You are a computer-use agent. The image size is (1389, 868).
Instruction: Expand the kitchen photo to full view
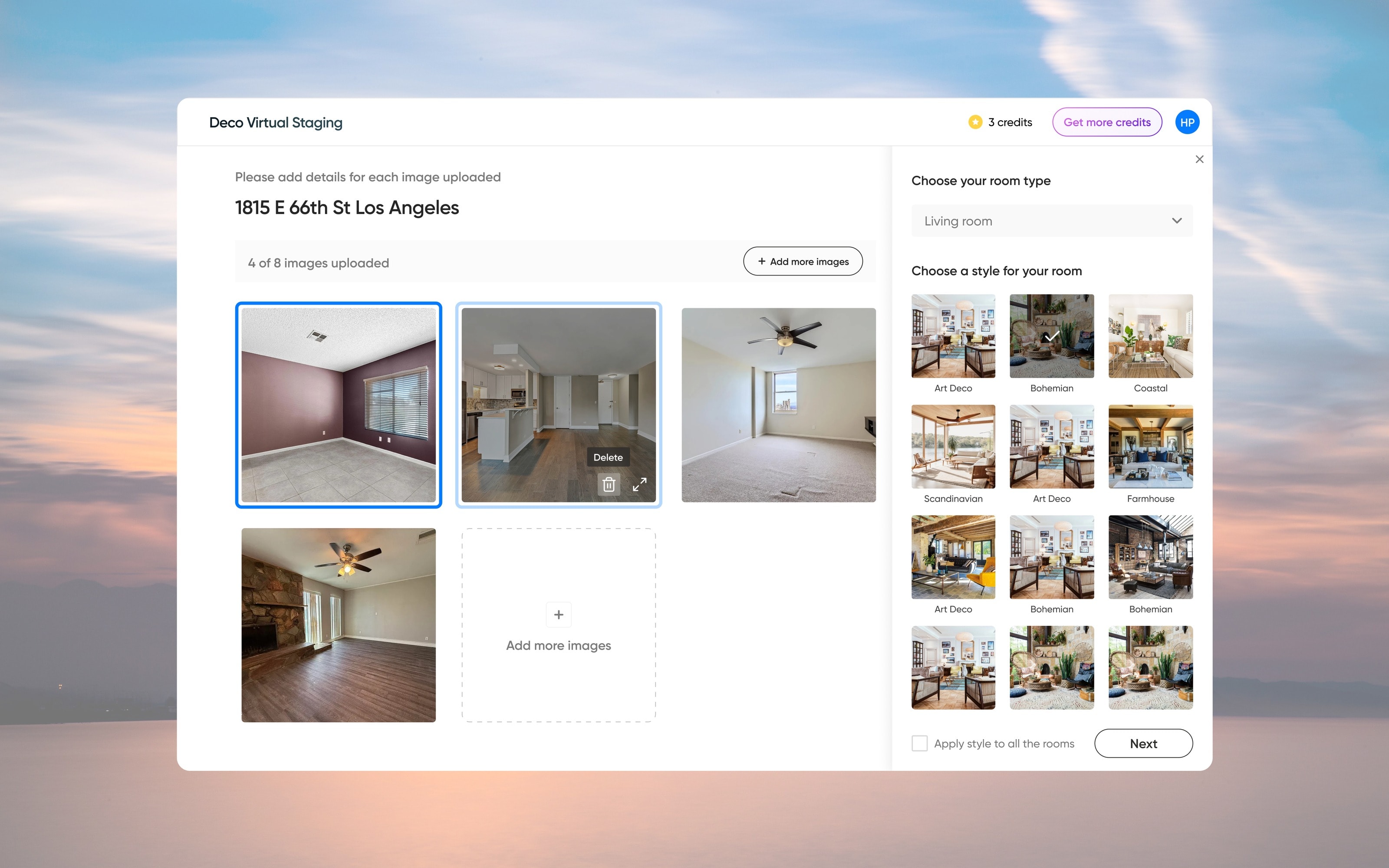click(639, 484)
